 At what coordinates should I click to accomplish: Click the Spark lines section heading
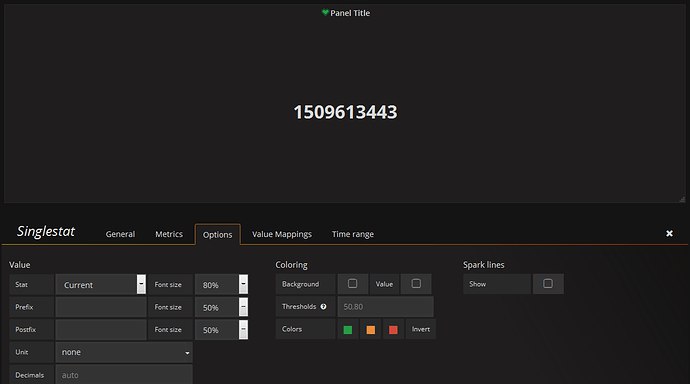tap(484, 265)
